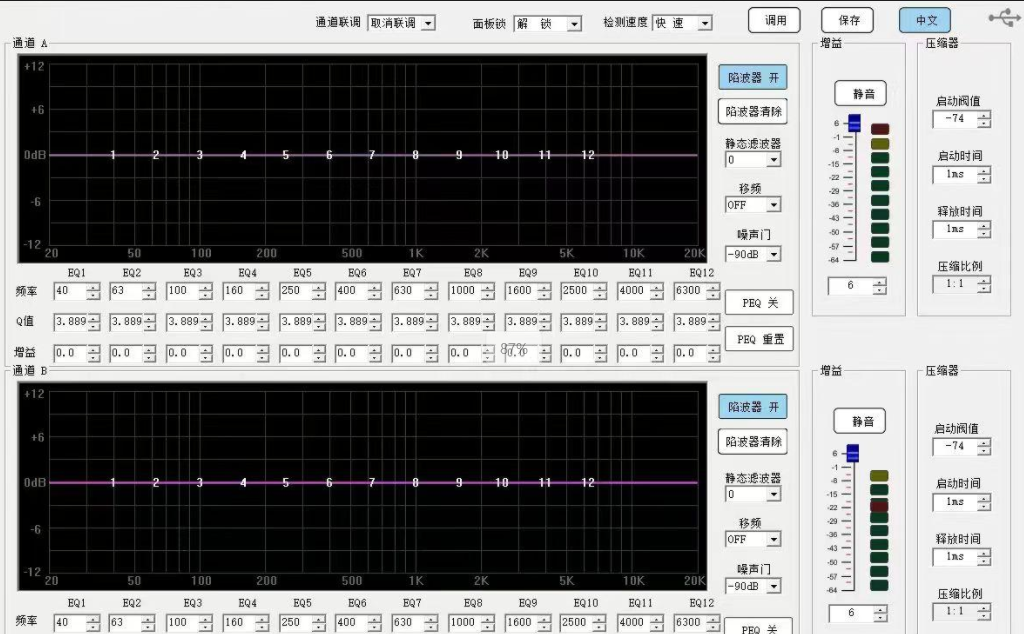
Task: Click Channel A 压缩比例 field
Action: pos(955,284)
